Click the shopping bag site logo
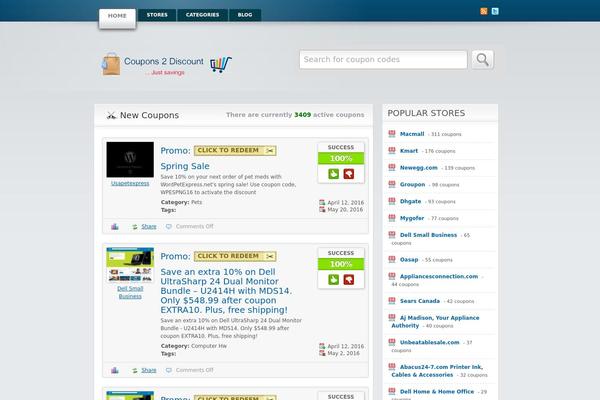The image size is (600, 400). 111,64
